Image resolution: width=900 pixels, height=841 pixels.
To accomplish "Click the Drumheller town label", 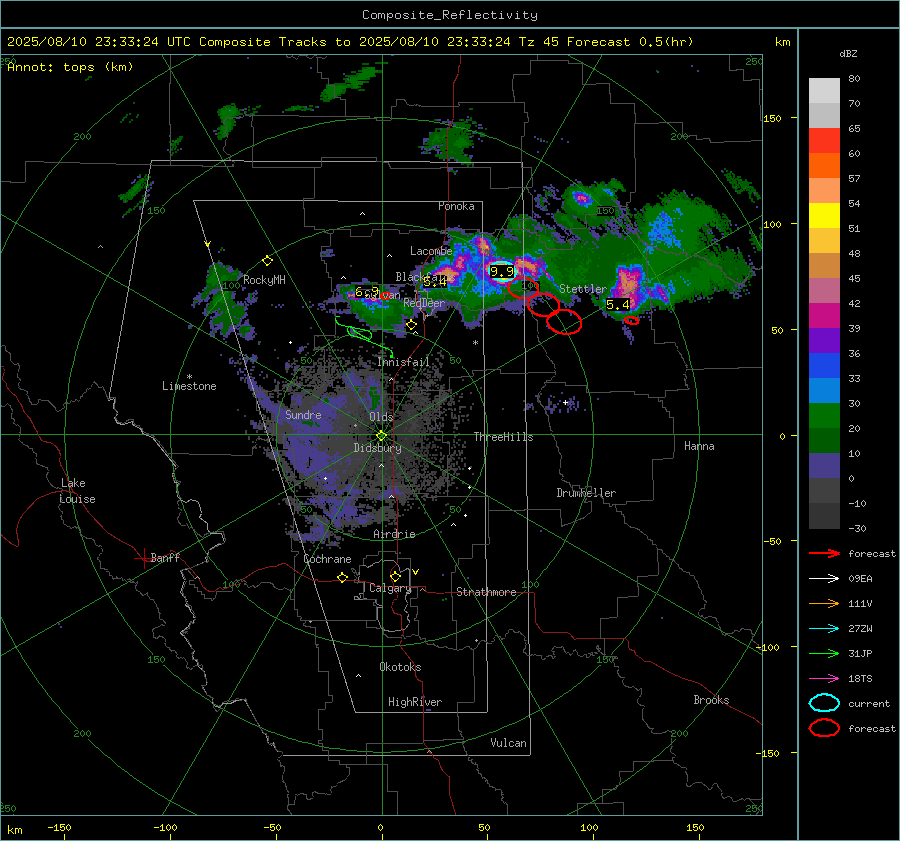I will [586, 493].
